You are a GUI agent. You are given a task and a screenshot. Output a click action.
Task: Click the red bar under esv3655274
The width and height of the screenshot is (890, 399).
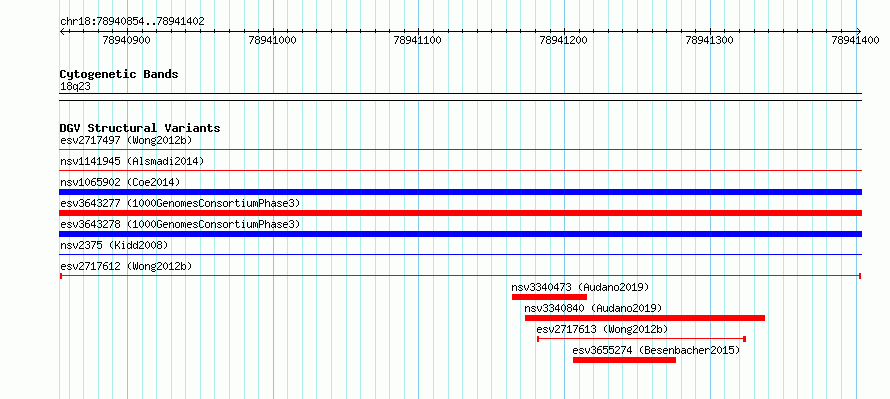624,360
